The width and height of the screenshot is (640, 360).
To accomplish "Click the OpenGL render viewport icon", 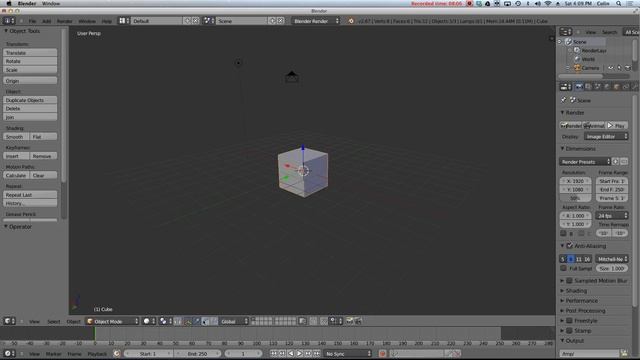I will [x=350, y=321].
